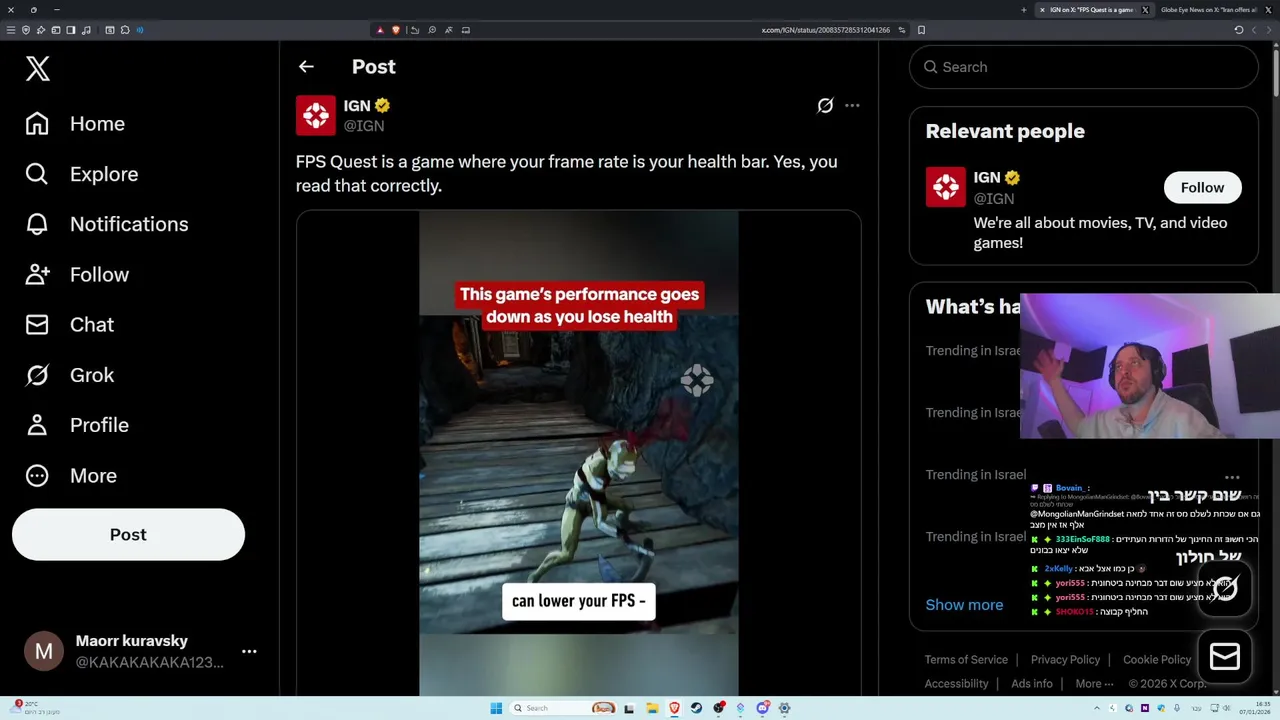Open Discord from the taskbar
1280x720 pixels.
point(763,708)
